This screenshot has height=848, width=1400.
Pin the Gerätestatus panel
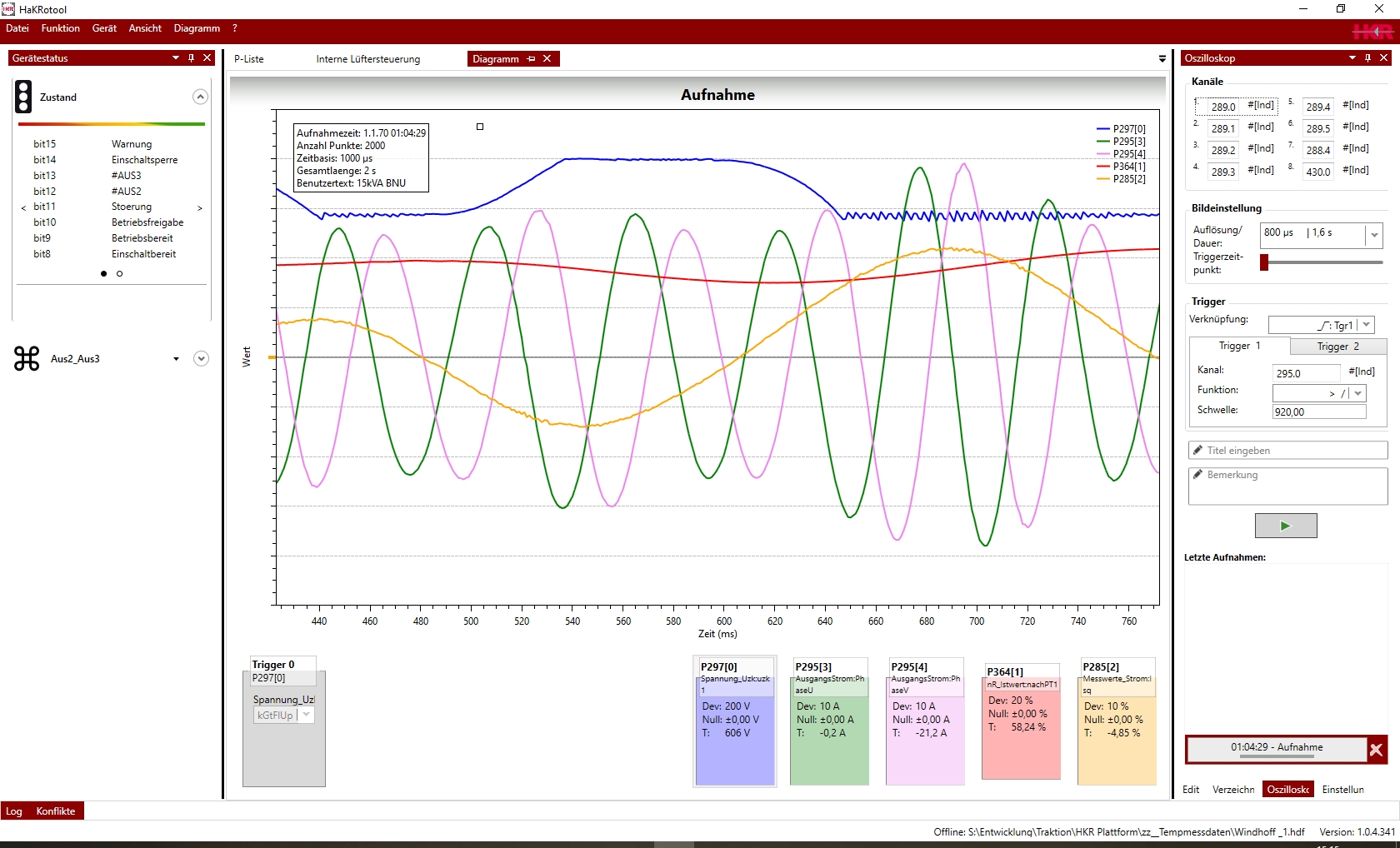[x=191, y=58]
